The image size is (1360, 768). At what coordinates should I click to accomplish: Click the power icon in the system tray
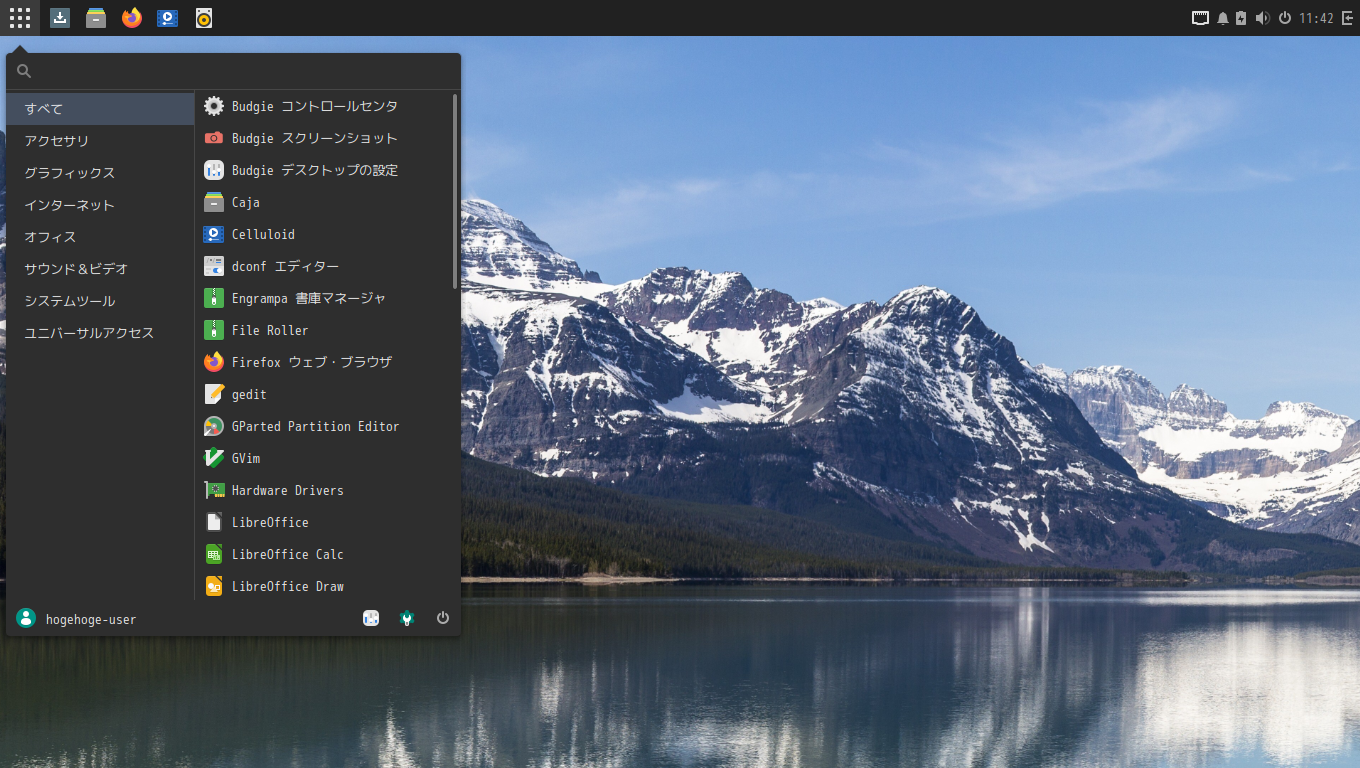pyautogui.click(x=1284, y=17)
